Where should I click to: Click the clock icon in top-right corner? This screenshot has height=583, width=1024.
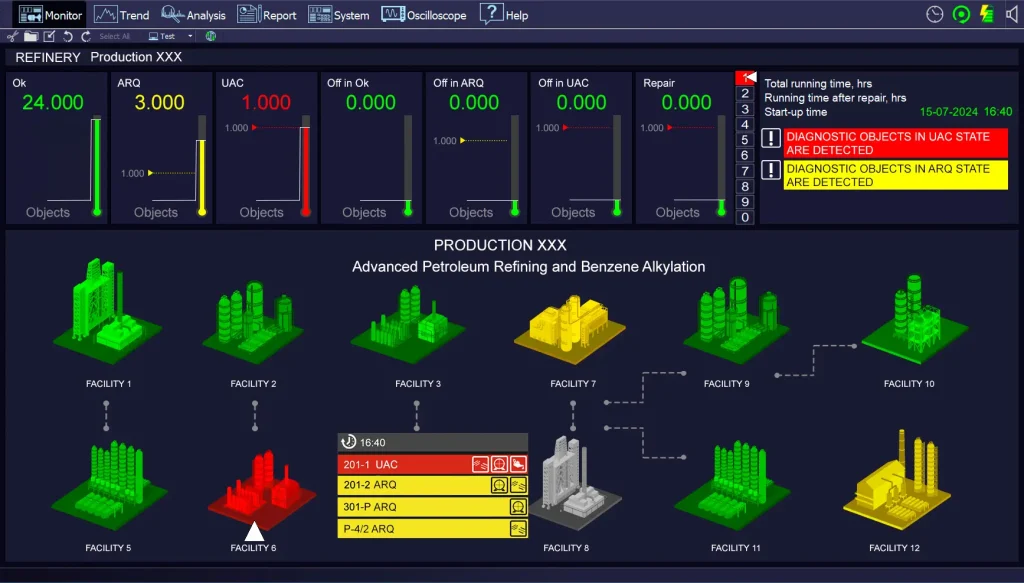(x=935, y=14)
